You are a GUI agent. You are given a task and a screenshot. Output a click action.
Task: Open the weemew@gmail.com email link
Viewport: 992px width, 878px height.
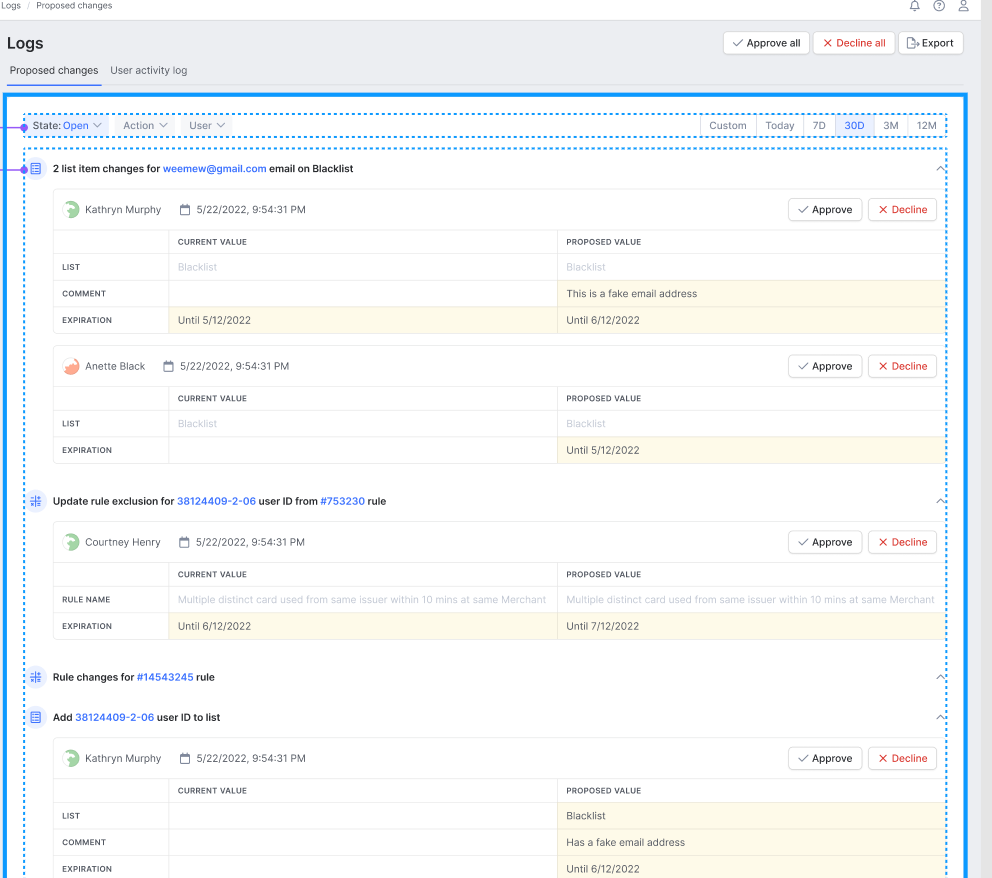point(214,169)
